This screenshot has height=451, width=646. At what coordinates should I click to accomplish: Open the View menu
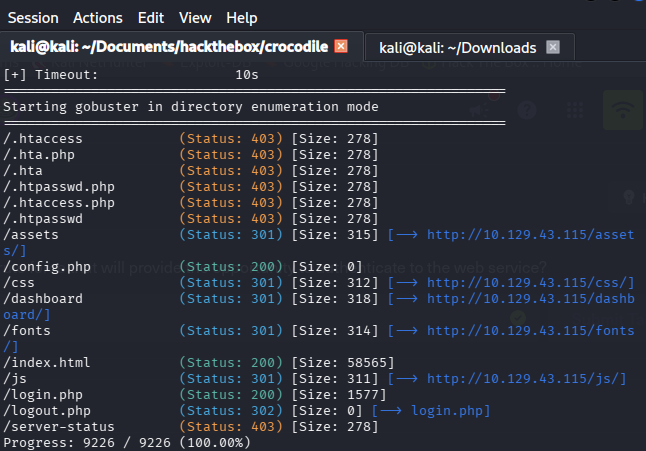tap(195, 18)
